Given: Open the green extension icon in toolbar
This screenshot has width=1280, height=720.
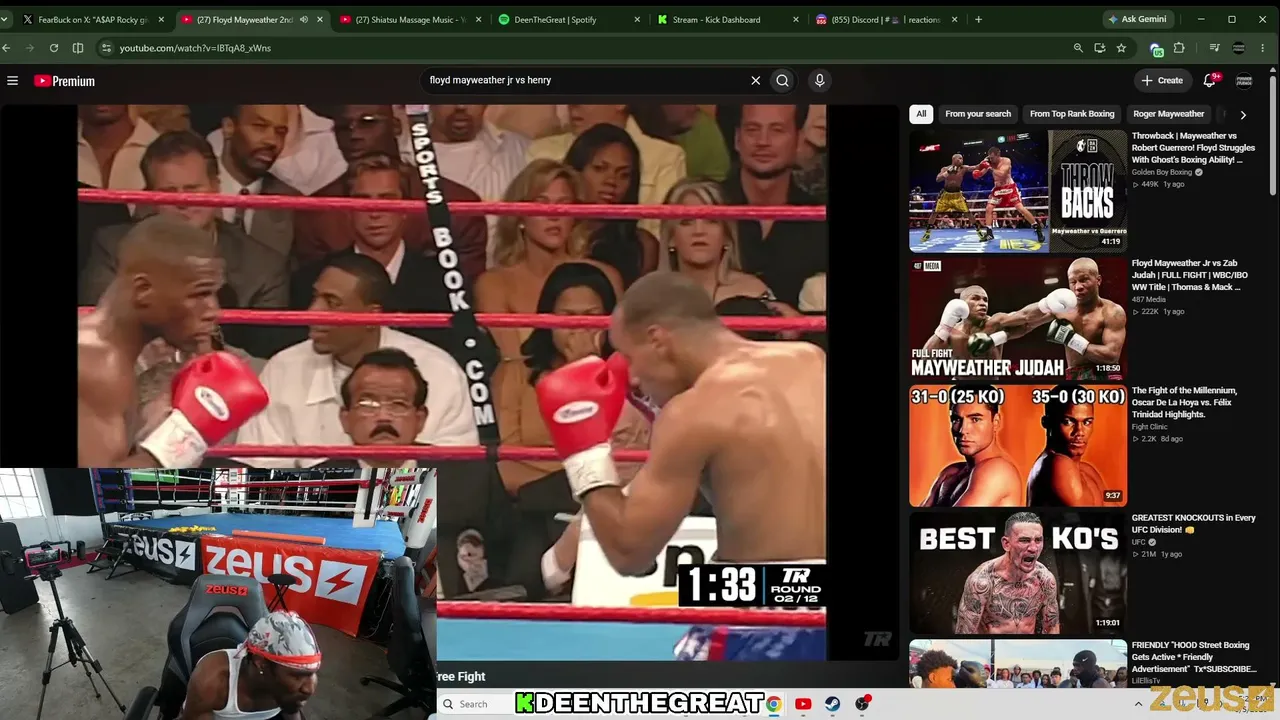Looking at the screenshot, I should pos(1157,48).
